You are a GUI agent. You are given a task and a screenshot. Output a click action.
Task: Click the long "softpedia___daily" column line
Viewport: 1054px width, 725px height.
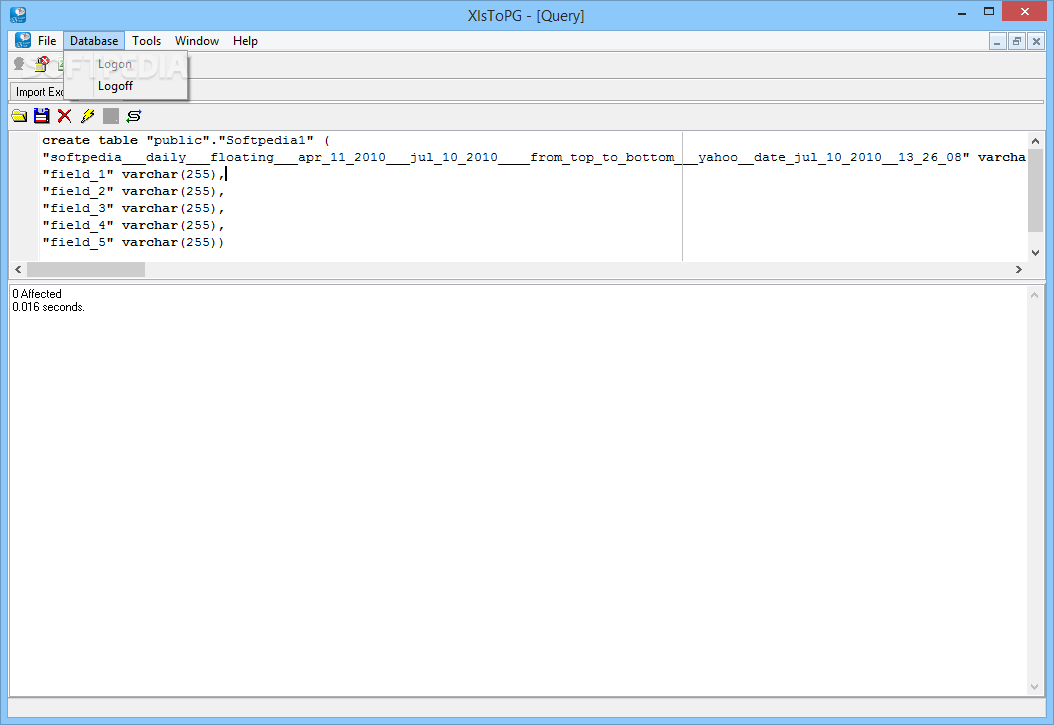[534, 157]
